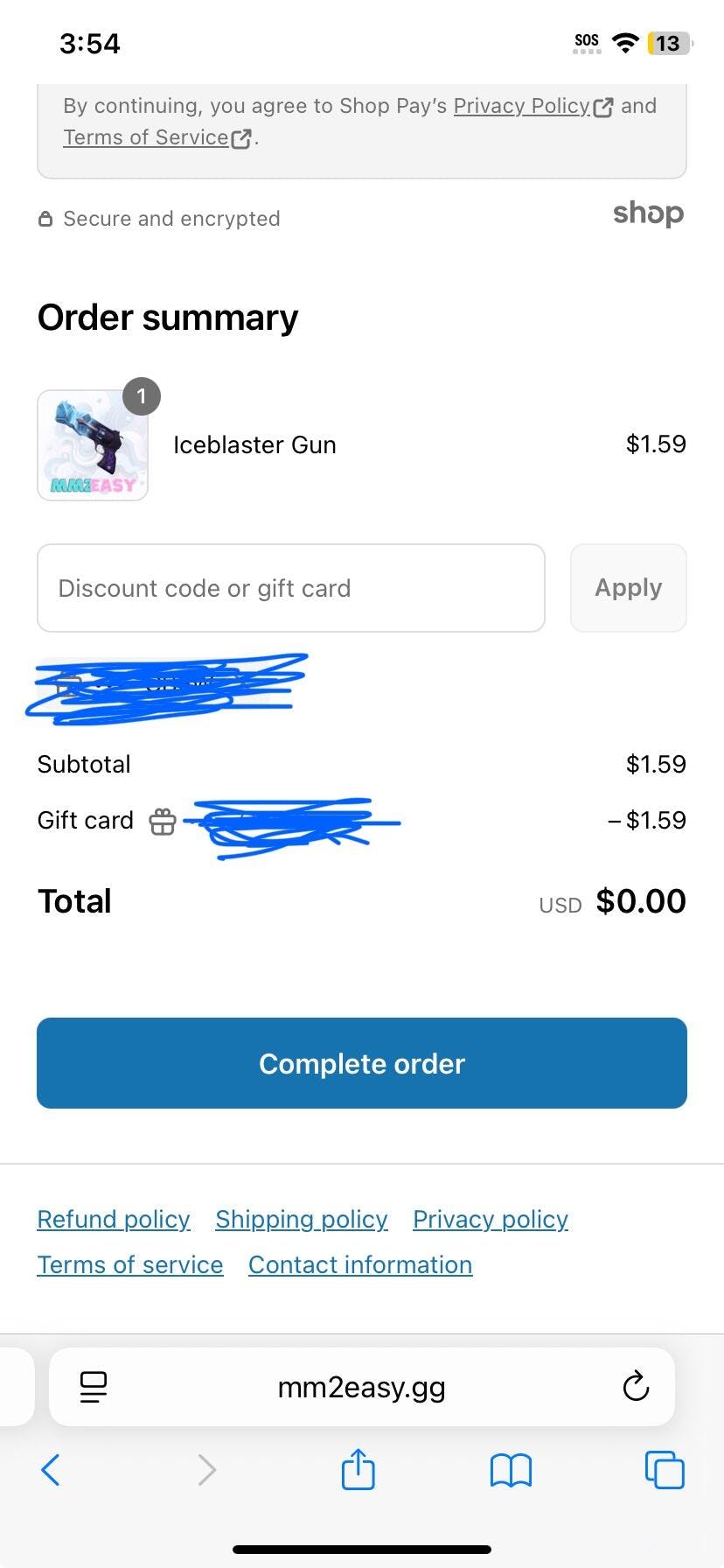Open page settings icon in address bar

pyautogui.click(x=94, y=1387)
